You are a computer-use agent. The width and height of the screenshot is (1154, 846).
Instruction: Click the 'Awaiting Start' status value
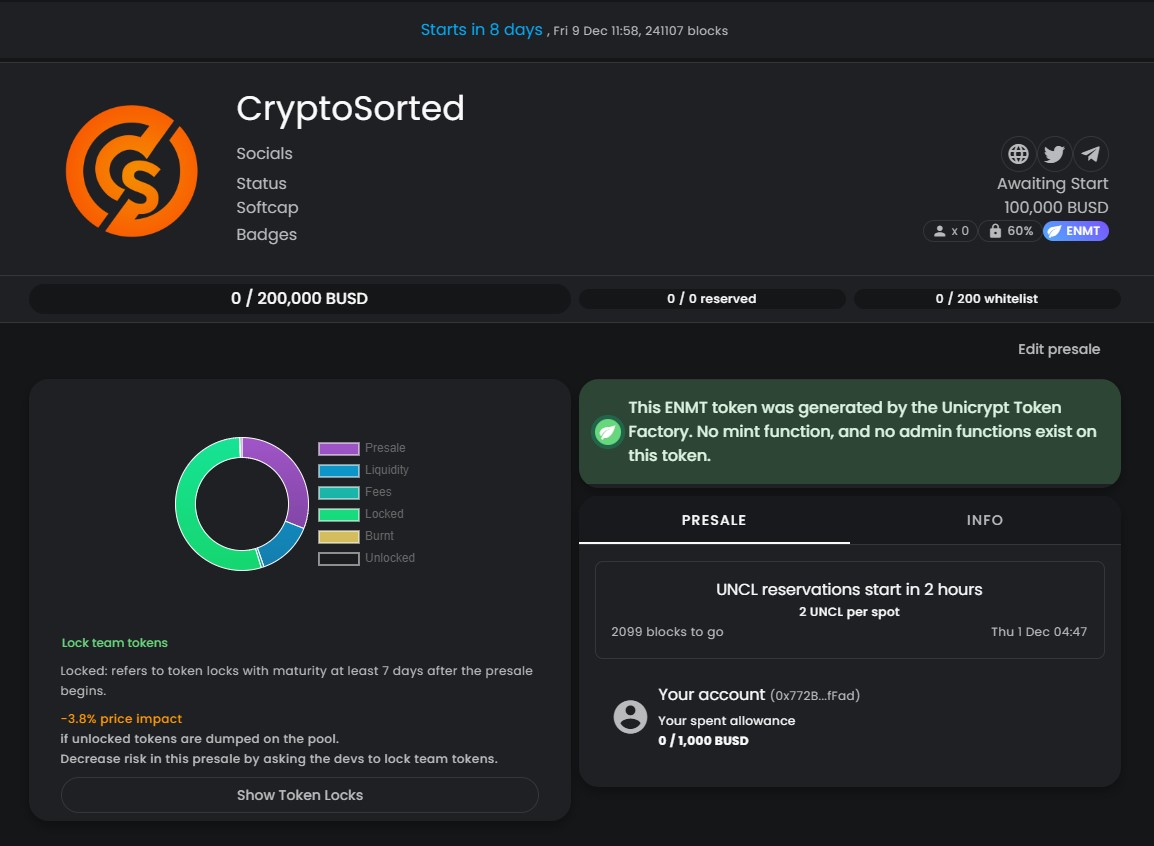1052,183
